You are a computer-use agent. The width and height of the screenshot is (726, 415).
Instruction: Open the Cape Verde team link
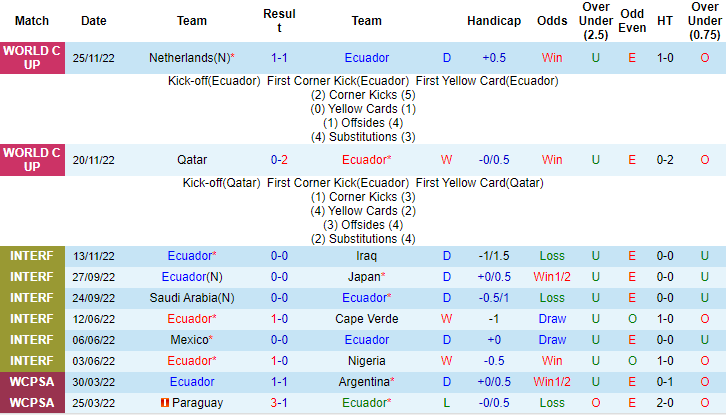click(366, 319)
